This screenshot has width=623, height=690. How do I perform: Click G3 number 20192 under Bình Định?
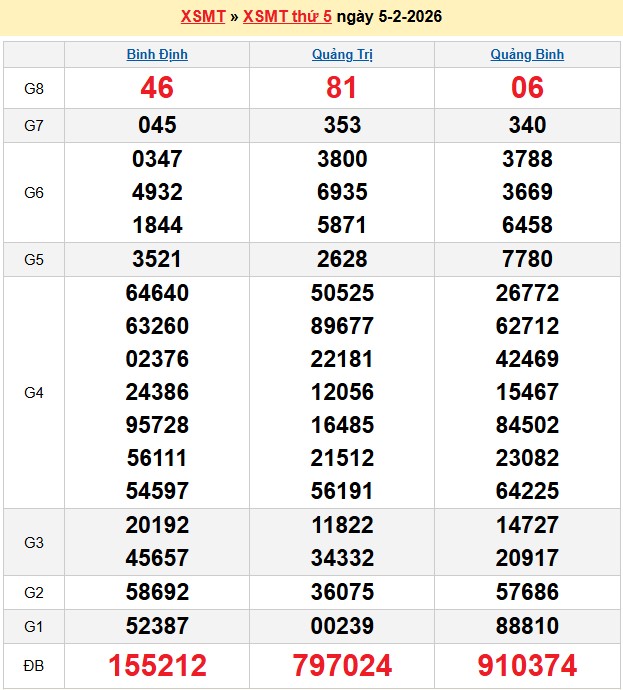(x=157, y=525)
